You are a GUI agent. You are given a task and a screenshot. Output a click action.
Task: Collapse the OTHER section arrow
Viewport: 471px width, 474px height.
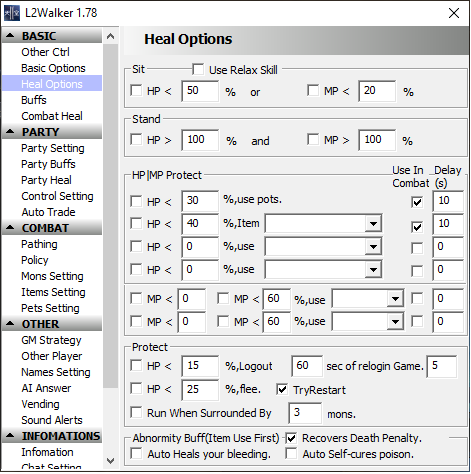tap(10, 324)
